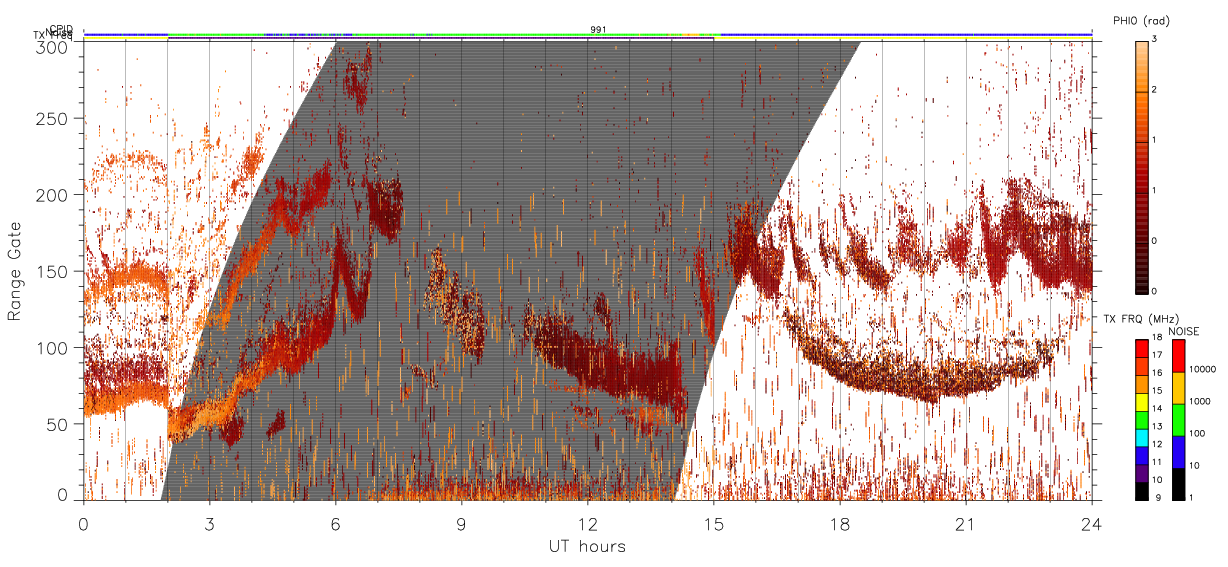
Task: Click the TX FRQ legend value '11'
Action: point(1159,463)
